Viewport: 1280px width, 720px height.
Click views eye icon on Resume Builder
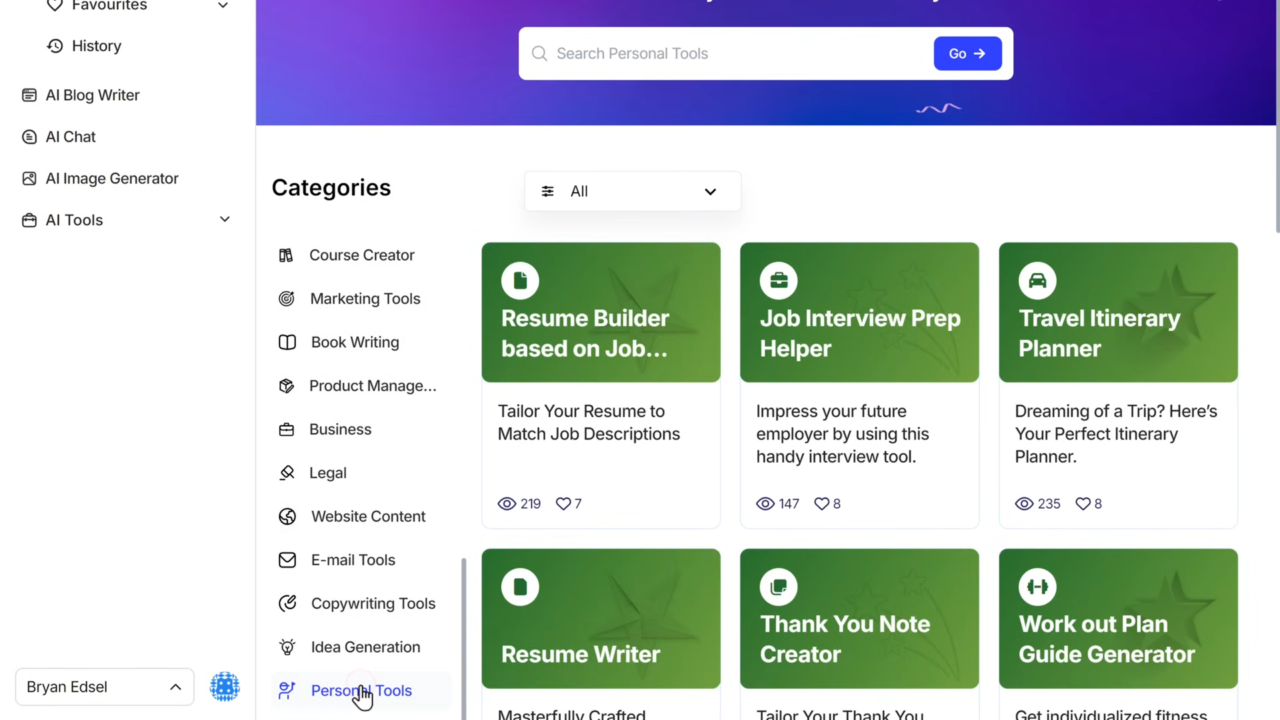(x=507, y=504)
